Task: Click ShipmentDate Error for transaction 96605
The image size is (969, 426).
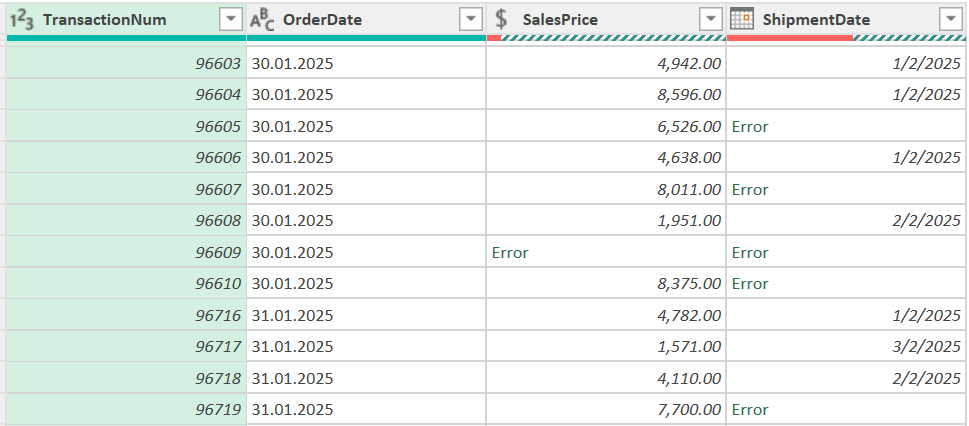Action: (750, 127)
